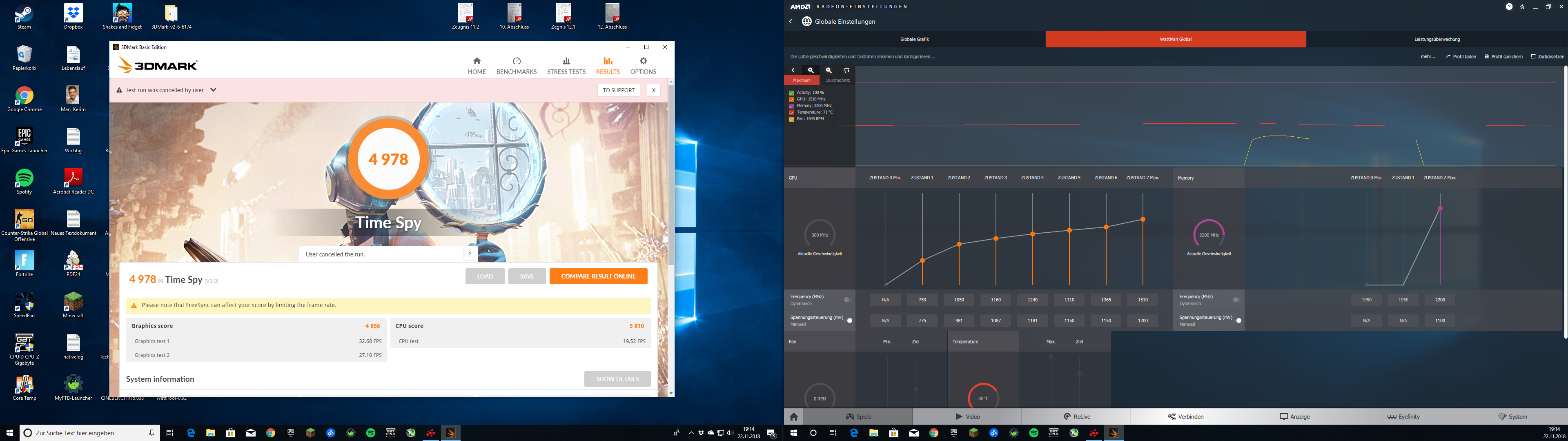Zoom out on the WattMan graph
The image size is (1568, 441).
(x=829, y=71)
